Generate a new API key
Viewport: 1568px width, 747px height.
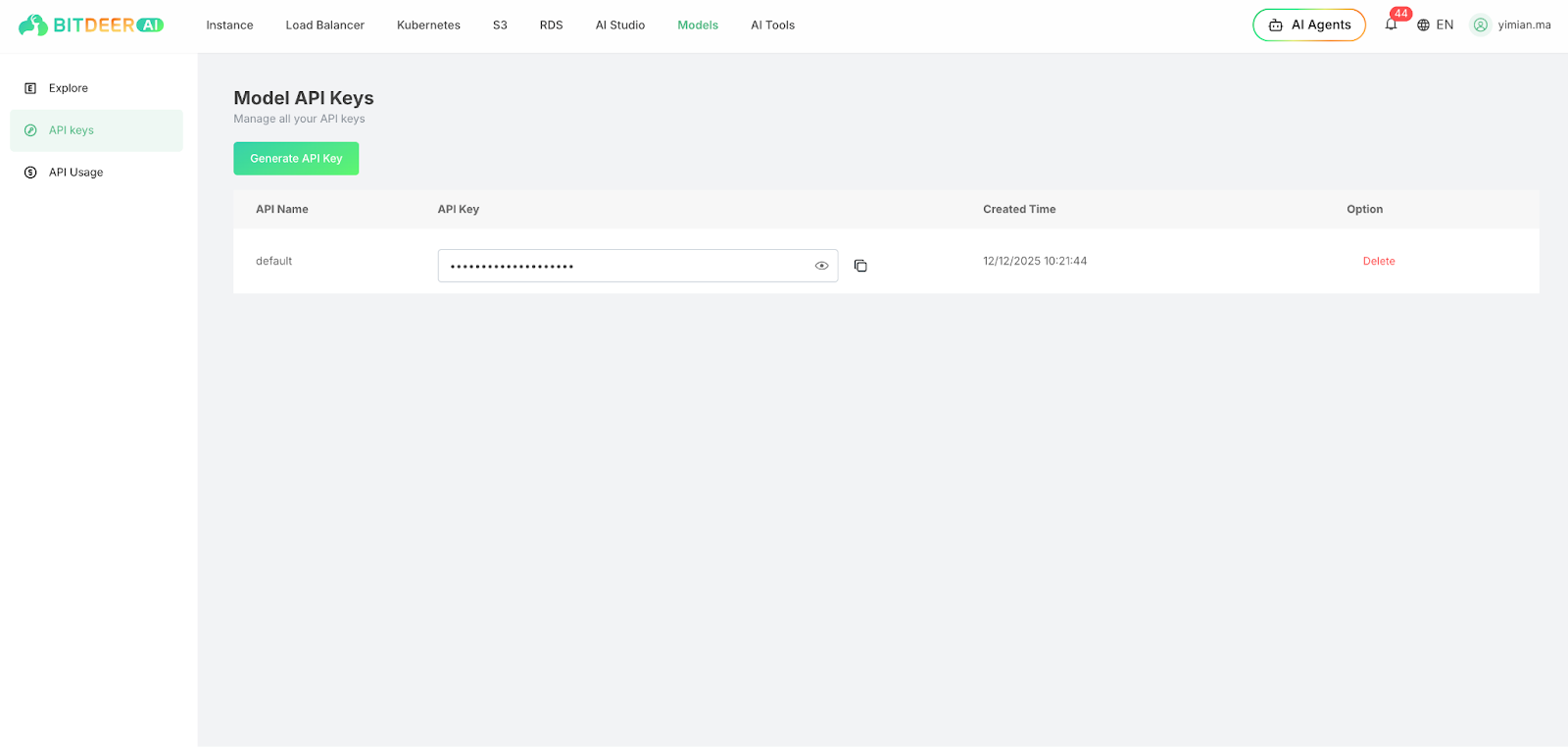pos(296,159)
